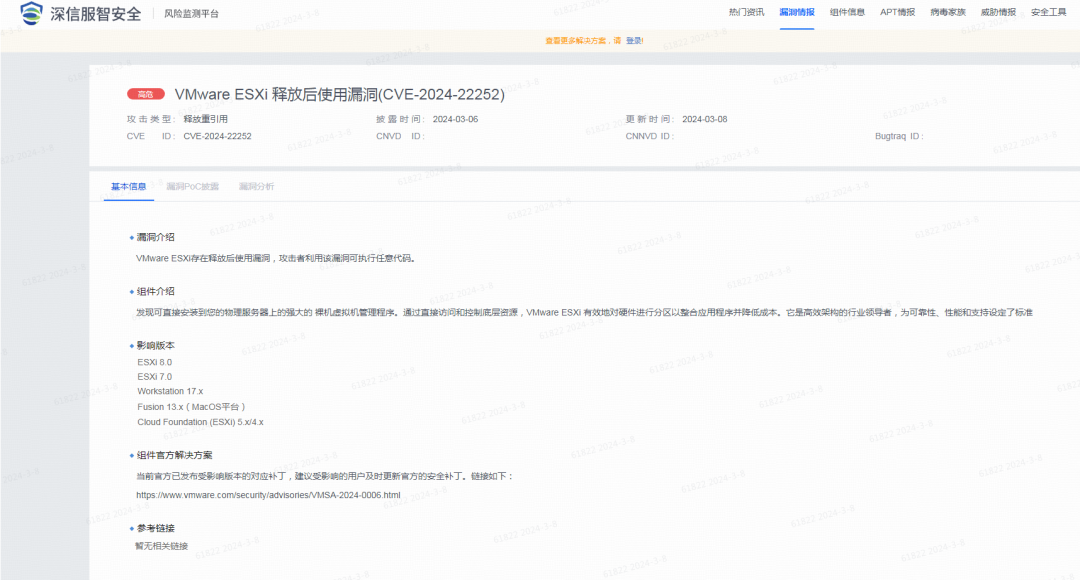This screenshot has height=580, width=1080.
Task: Click the 风险监测平台 platform label
Action: point(191,14)
